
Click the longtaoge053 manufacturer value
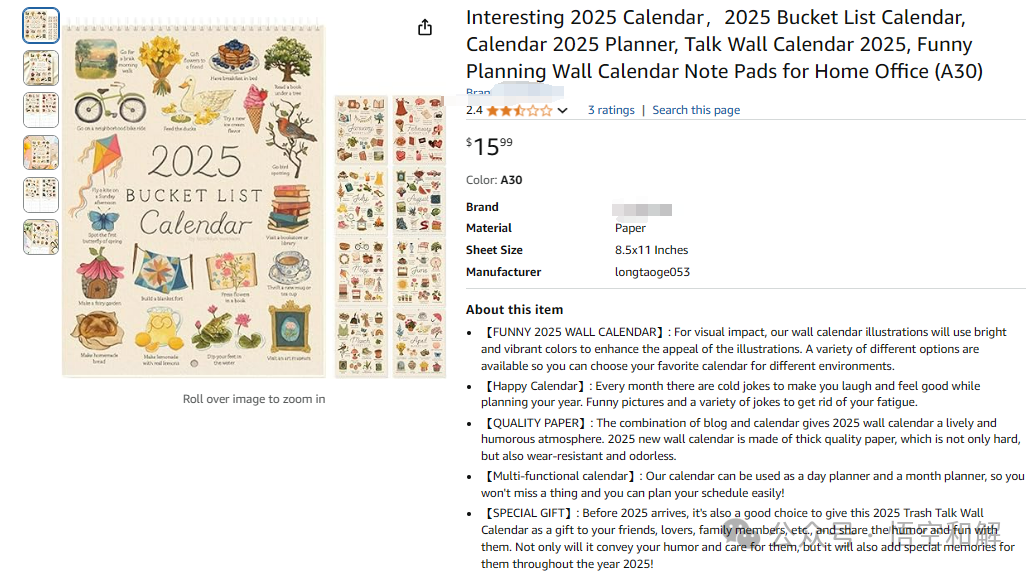652,272
